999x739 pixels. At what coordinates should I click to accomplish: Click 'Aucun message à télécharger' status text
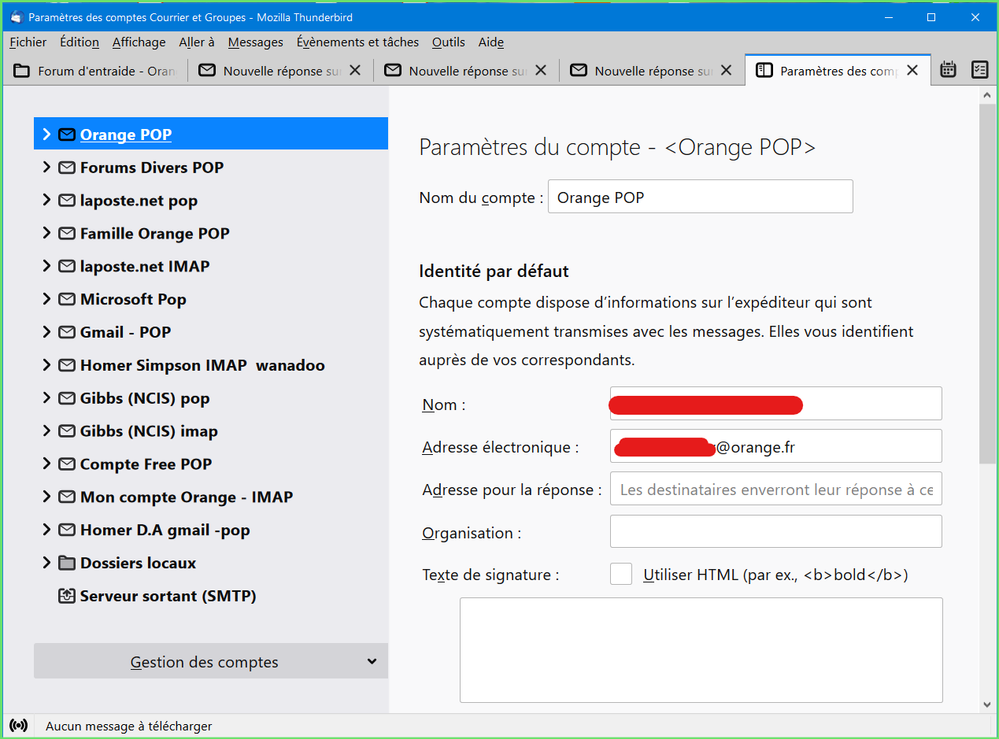click(x=129, y=726)
